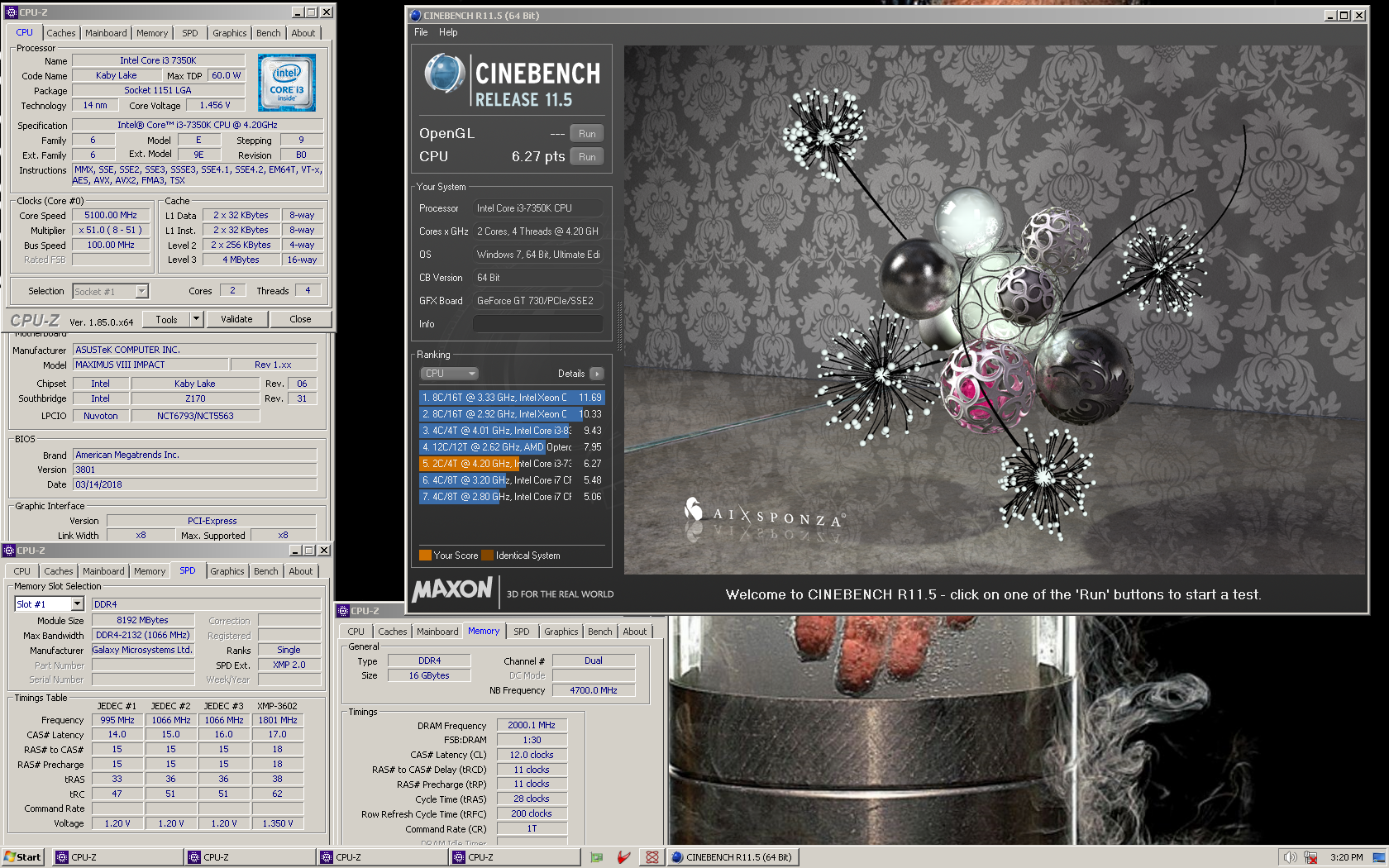Image resolution: width=1389 pixels, height=868 pixels.
Task: Switch to About tab in Memory CPU-Z window
Action: pyautogui.click(x=635, y=632)
